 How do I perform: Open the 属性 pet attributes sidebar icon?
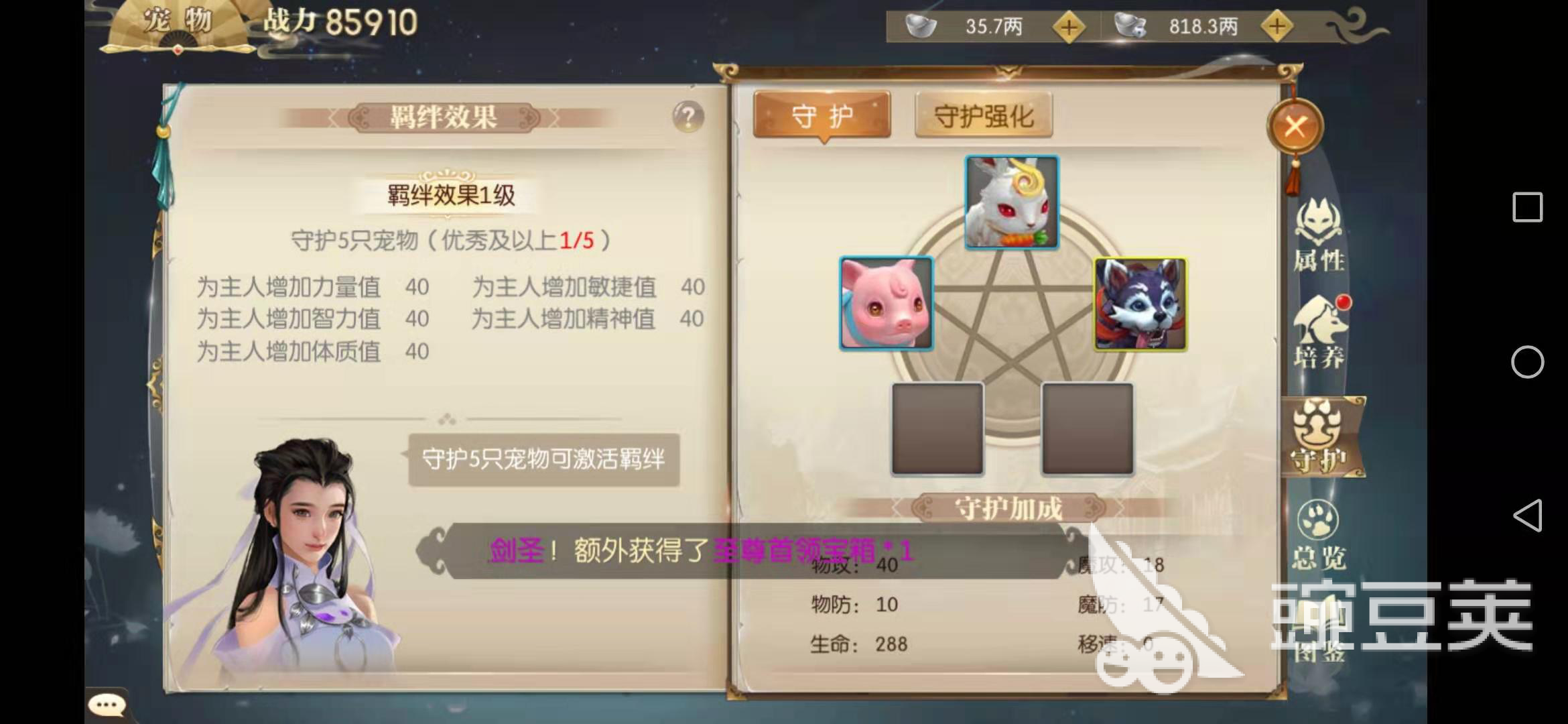coord(1318,236)
